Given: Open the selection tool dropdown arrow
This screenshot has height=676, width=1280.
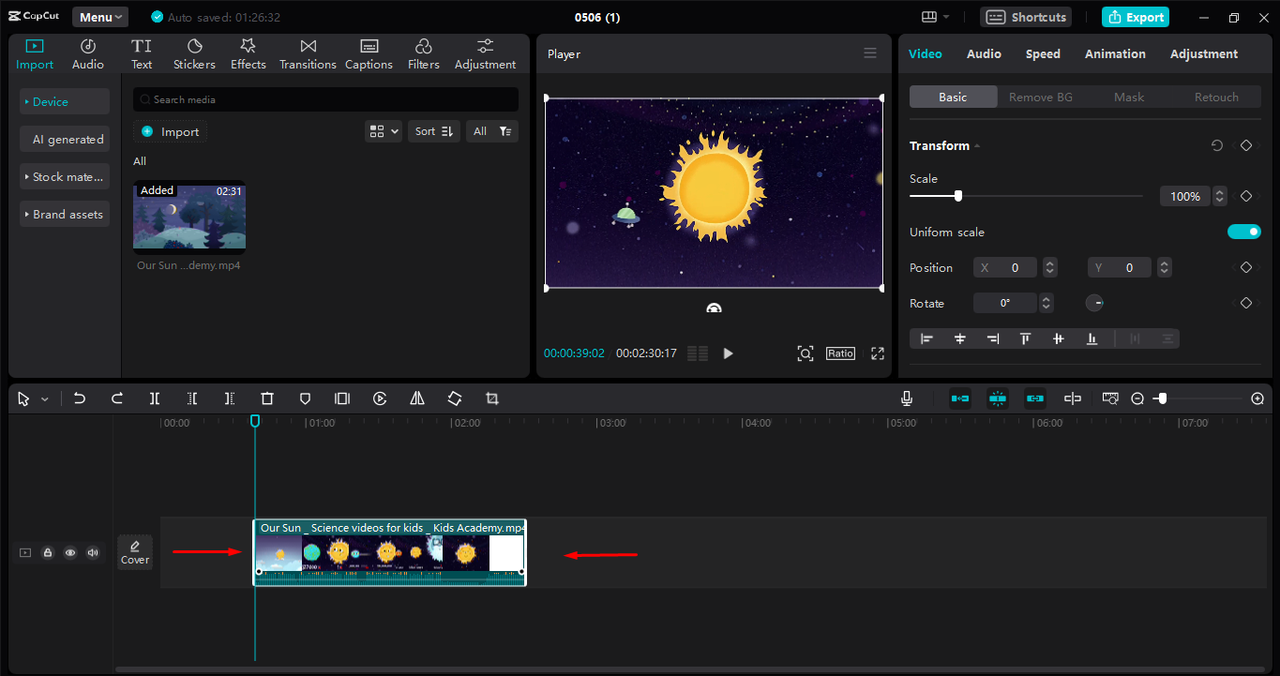Looking at the screenshot, I should [x=45, y=399].
